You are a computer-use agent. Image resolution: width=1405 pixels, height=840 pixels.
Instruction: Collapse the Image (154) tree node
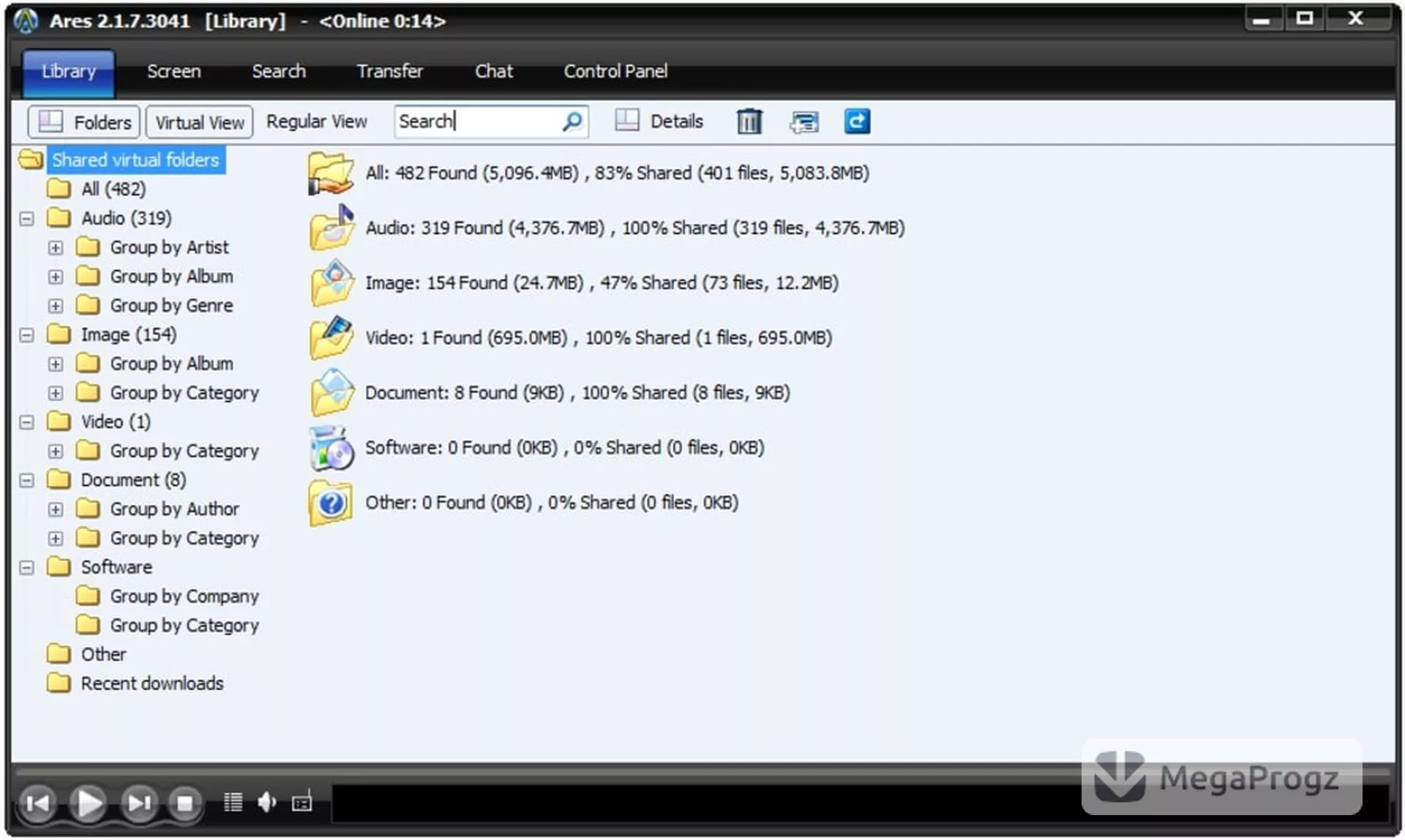(26, 335)
